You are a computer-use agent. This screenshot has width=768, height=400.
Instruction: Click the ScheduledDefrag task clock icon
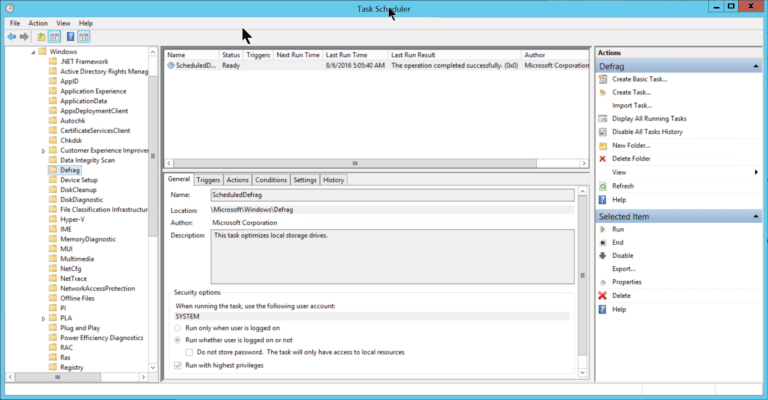[x=170, y=65]
